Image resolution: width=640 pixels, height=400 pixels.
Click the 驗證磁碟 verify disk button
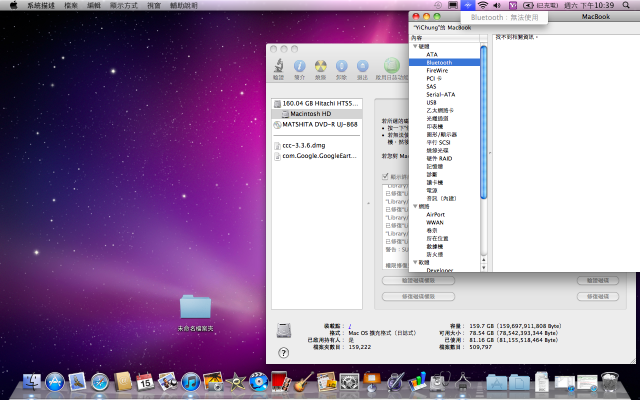(598, 280)
